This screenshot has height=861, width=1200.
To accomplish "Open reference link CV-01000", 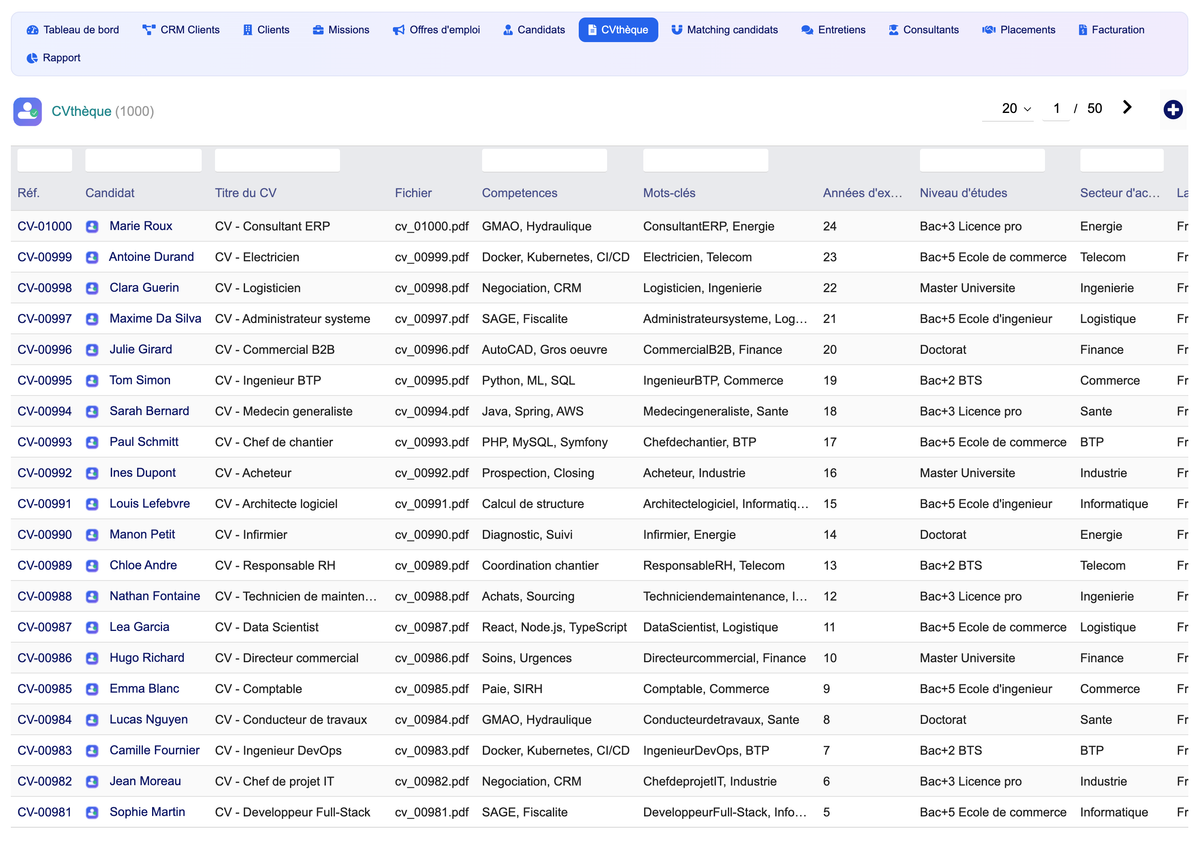I will pos(45,226).
